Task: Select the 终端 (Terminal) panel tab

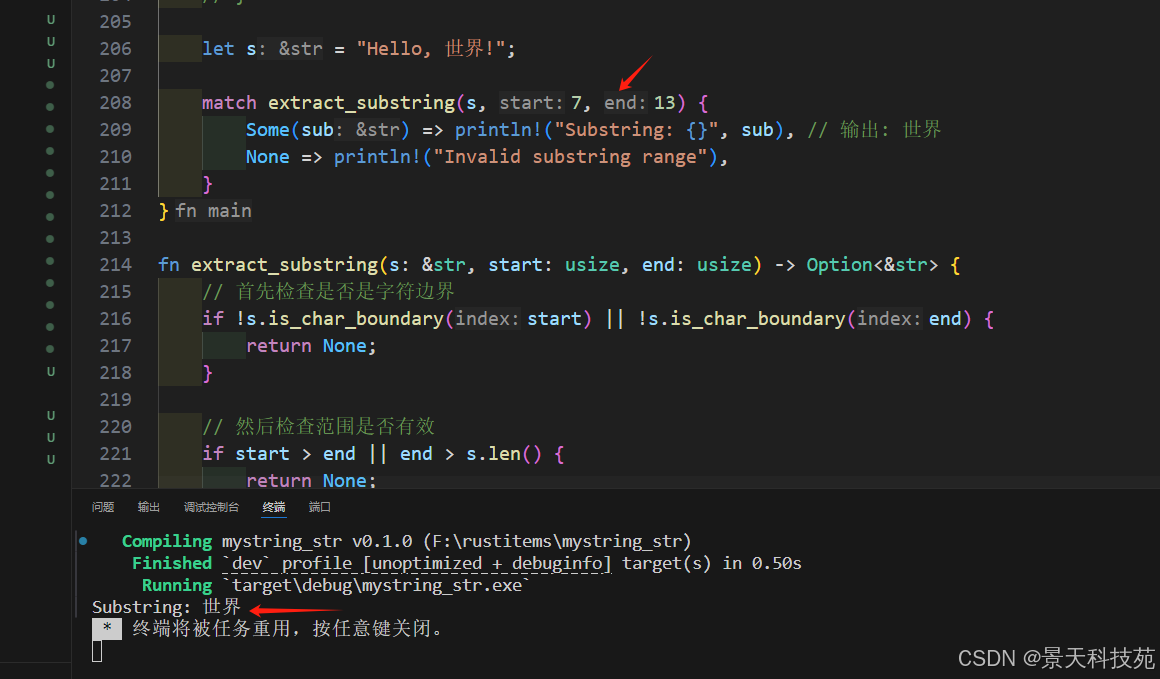Action: pos(274,507)
